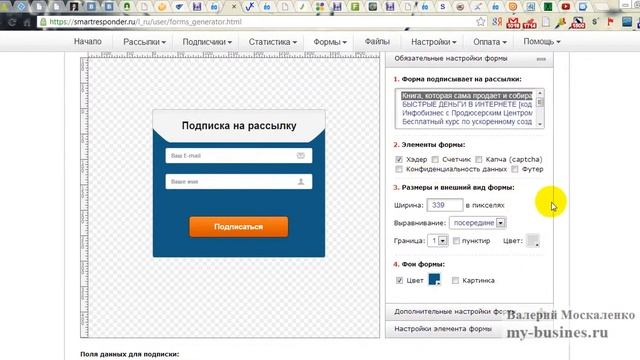This screenshot has height=360, width=640.
Task: Select Инфобизнес с Продюсерским Центром list entry
Action: pos(467,113)
